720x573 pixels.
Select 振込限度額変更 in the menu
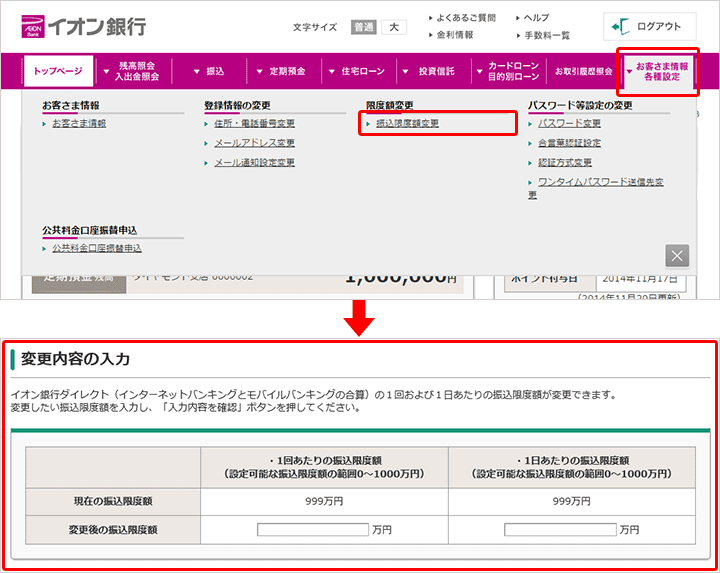407,124
